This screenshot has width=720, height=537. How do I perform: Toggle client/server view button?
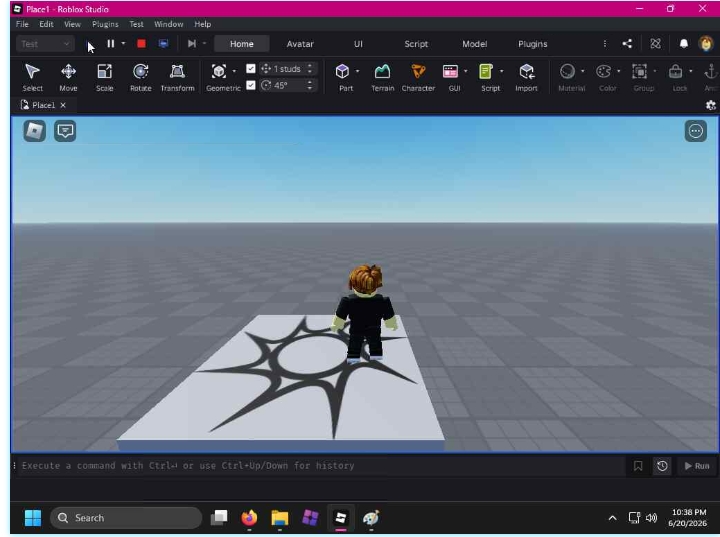click(x=163, y=44)
